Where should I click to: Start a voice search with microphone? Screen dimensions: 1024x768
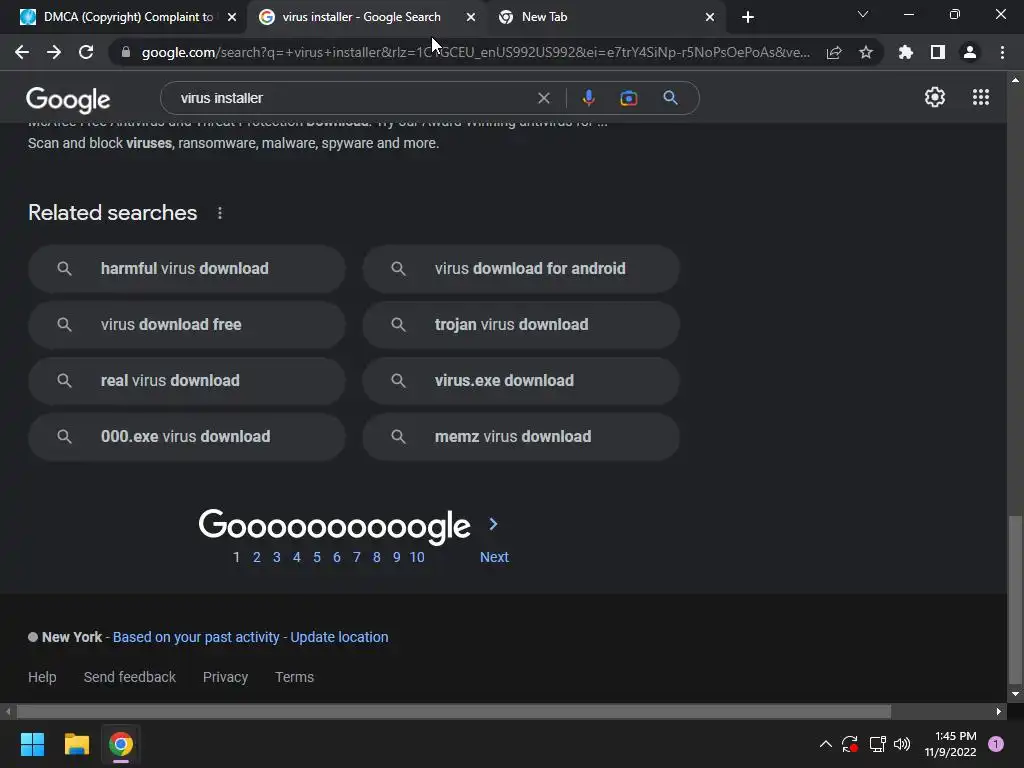point(588,98)
